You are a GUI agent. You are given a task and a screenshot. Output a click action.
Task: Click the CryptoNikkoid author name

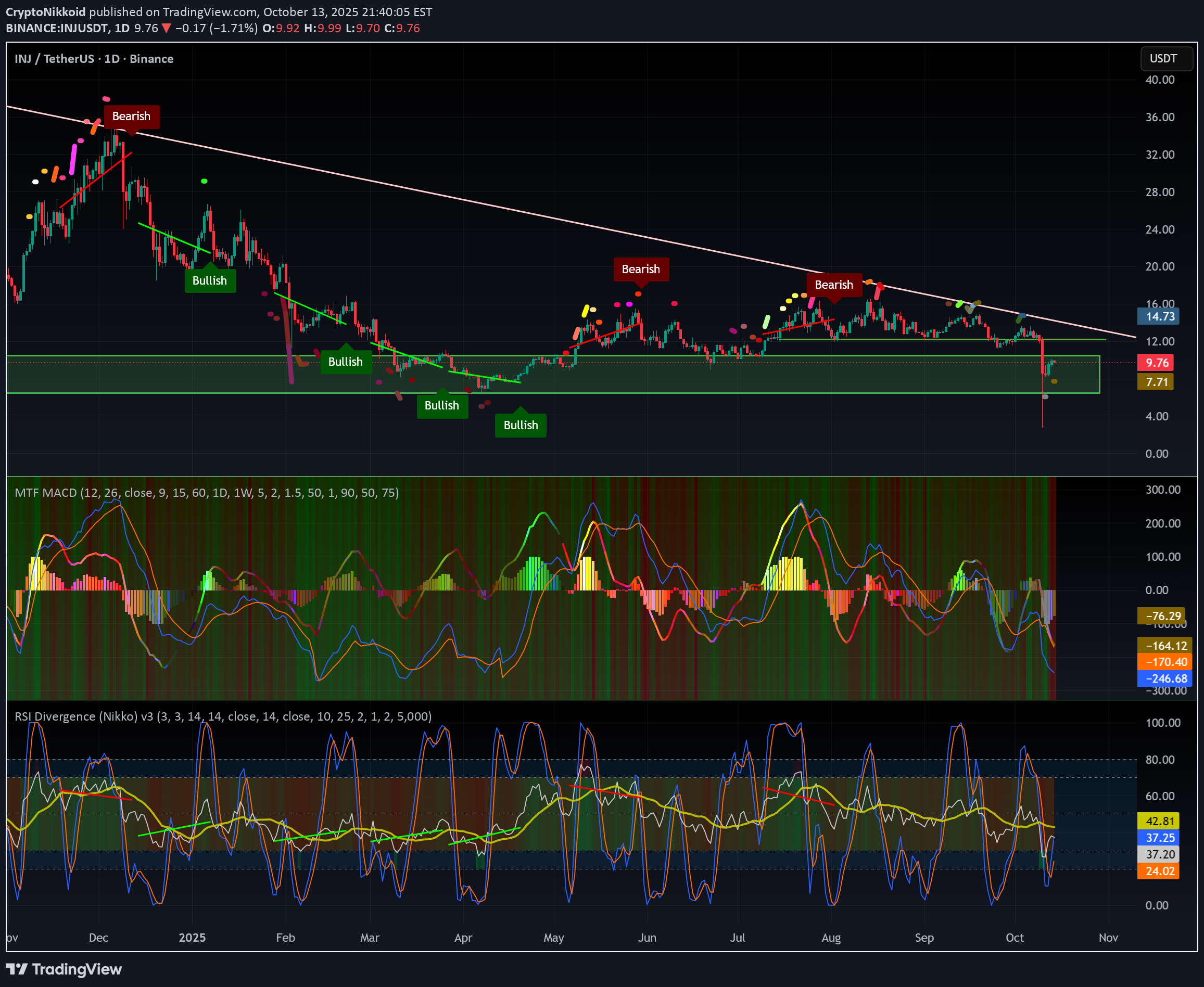click(45, 12)
